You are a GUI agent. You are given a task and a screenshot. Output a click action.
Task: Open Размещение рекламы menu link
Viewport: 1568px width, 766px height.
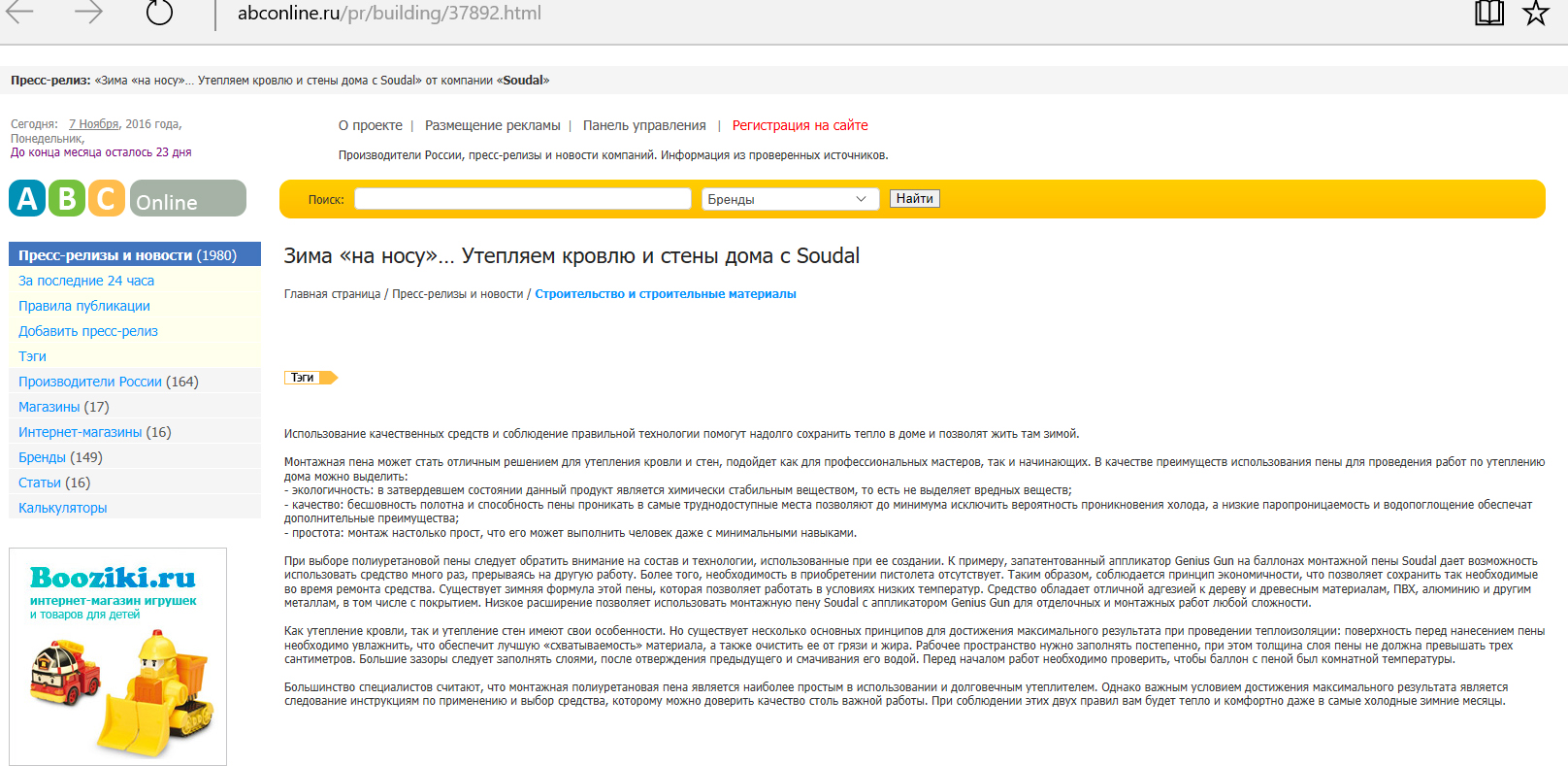(493, 125)
